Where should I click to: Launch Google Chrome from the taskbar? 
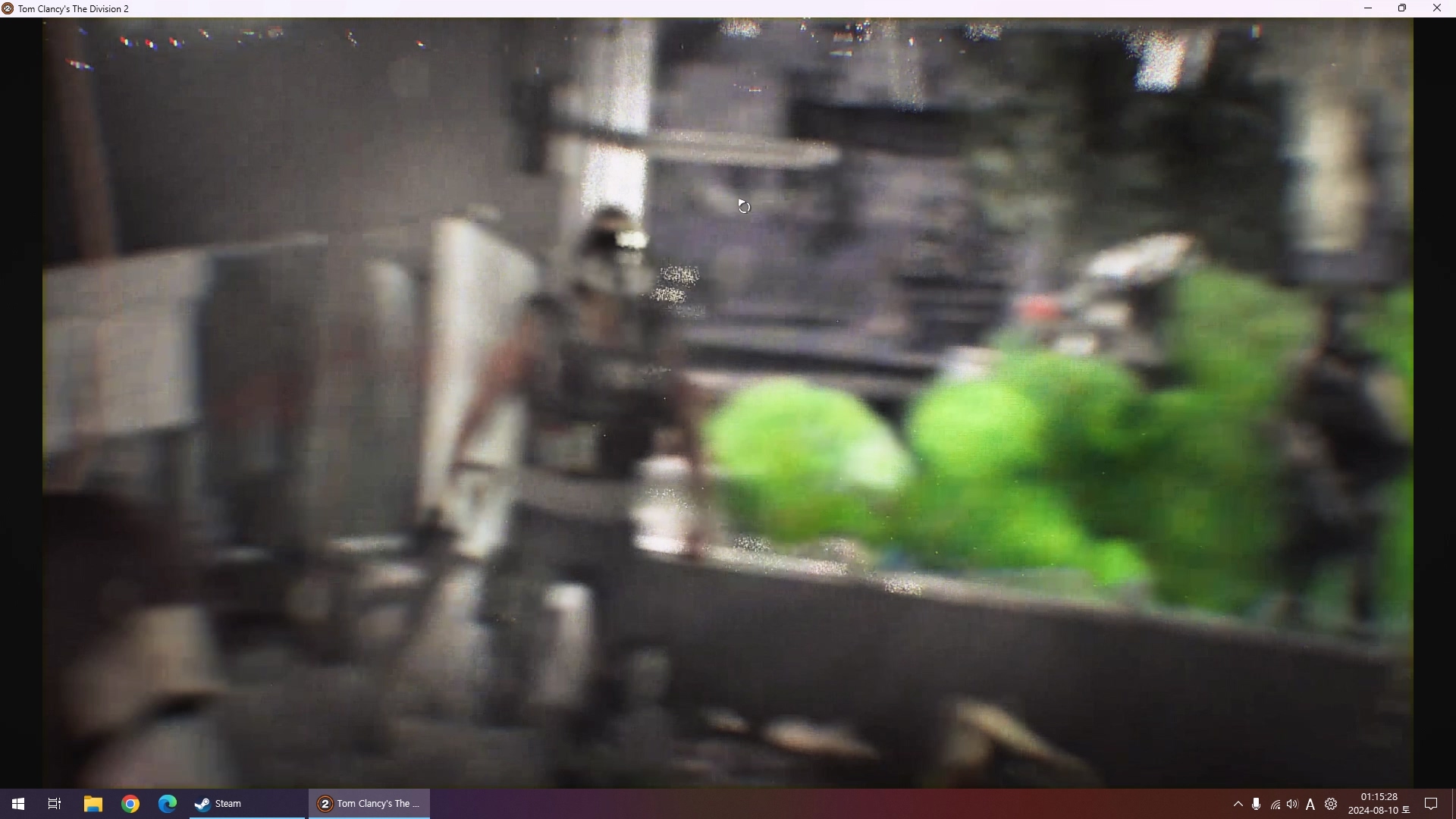(x=130, y=804)
